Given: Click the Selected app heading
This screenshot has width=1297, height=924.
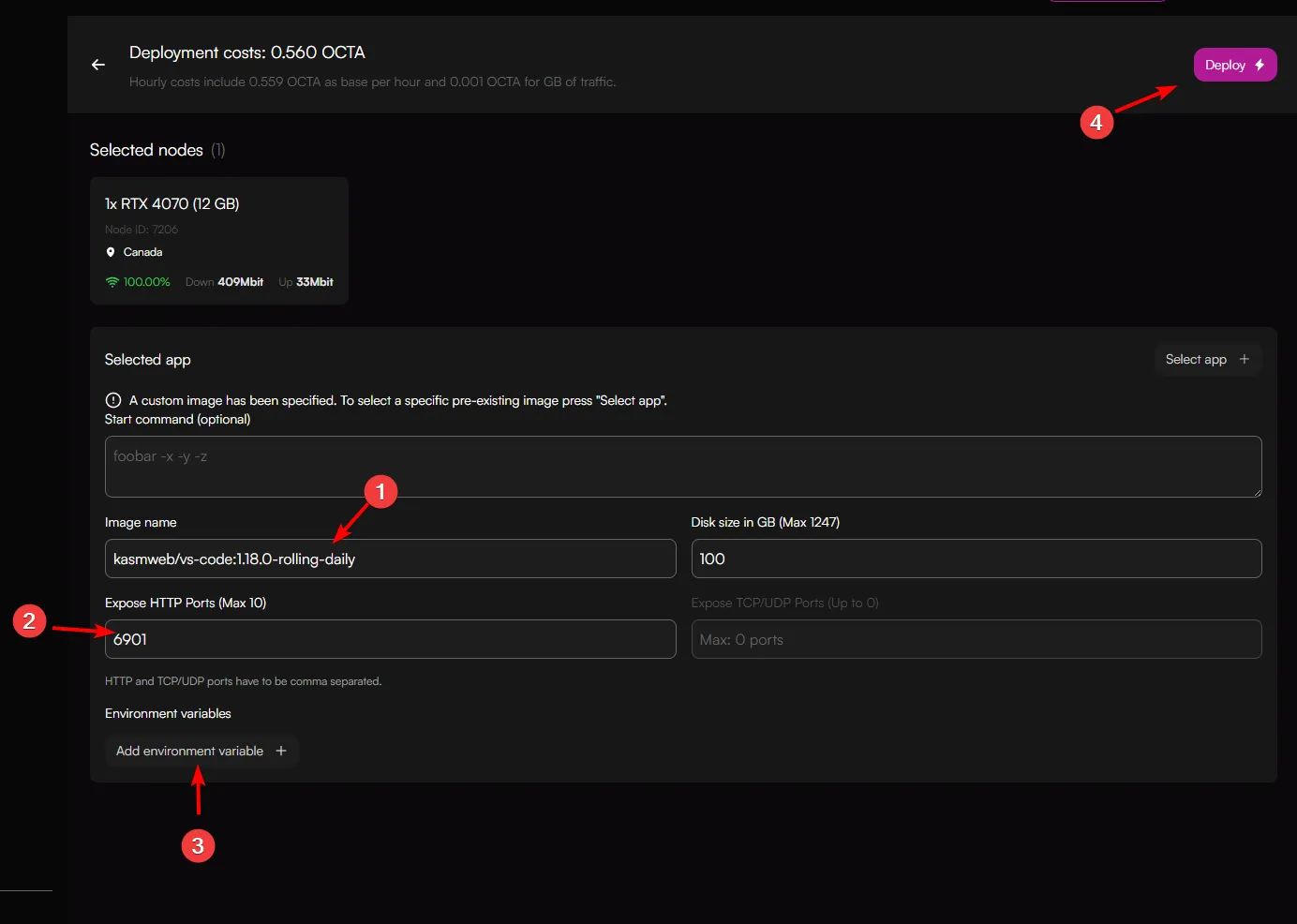Looking at the screenshot, I should 148,360.
